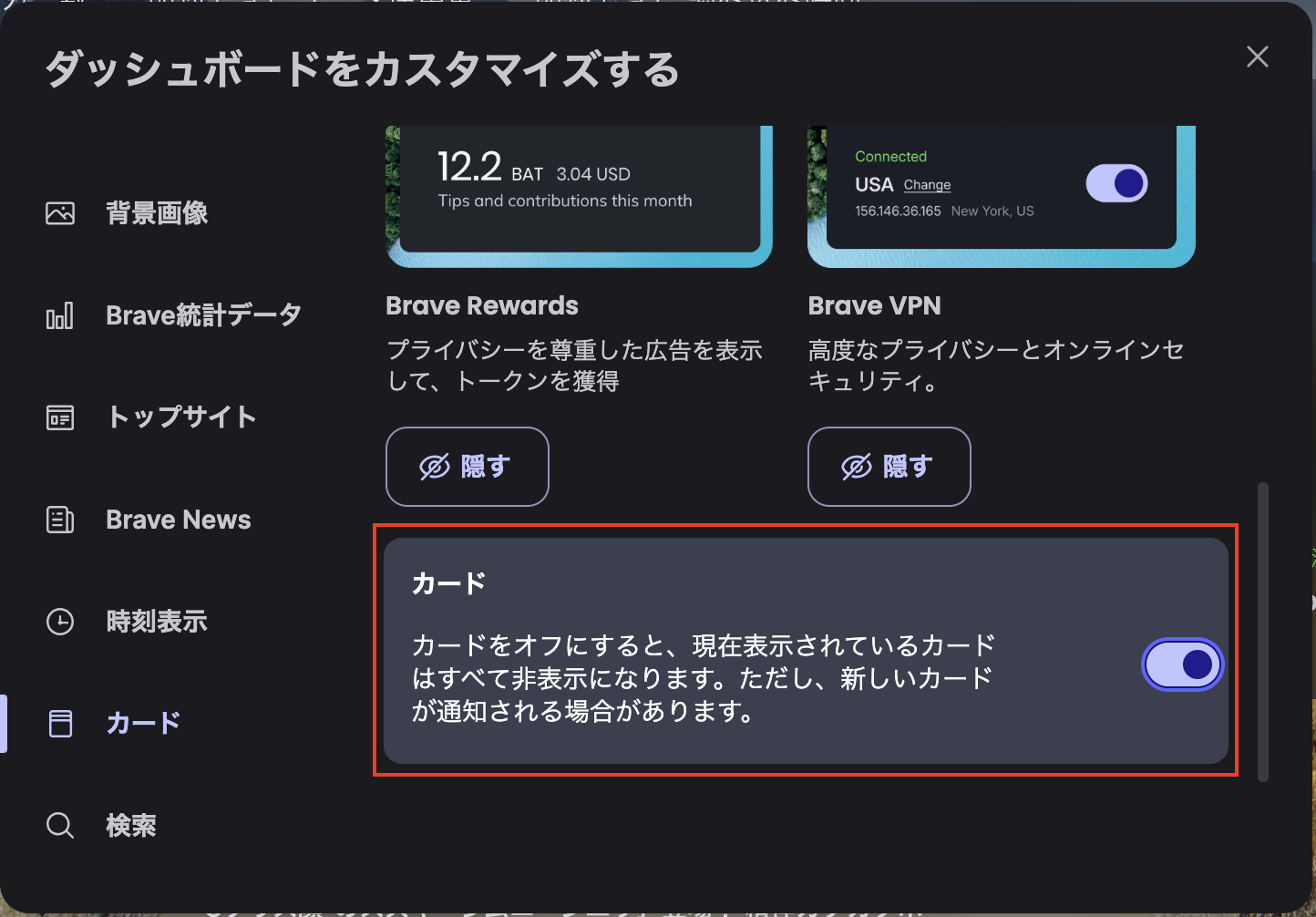Click the New York, US location text
This screenshot has height=917, width=1316.
992,211
